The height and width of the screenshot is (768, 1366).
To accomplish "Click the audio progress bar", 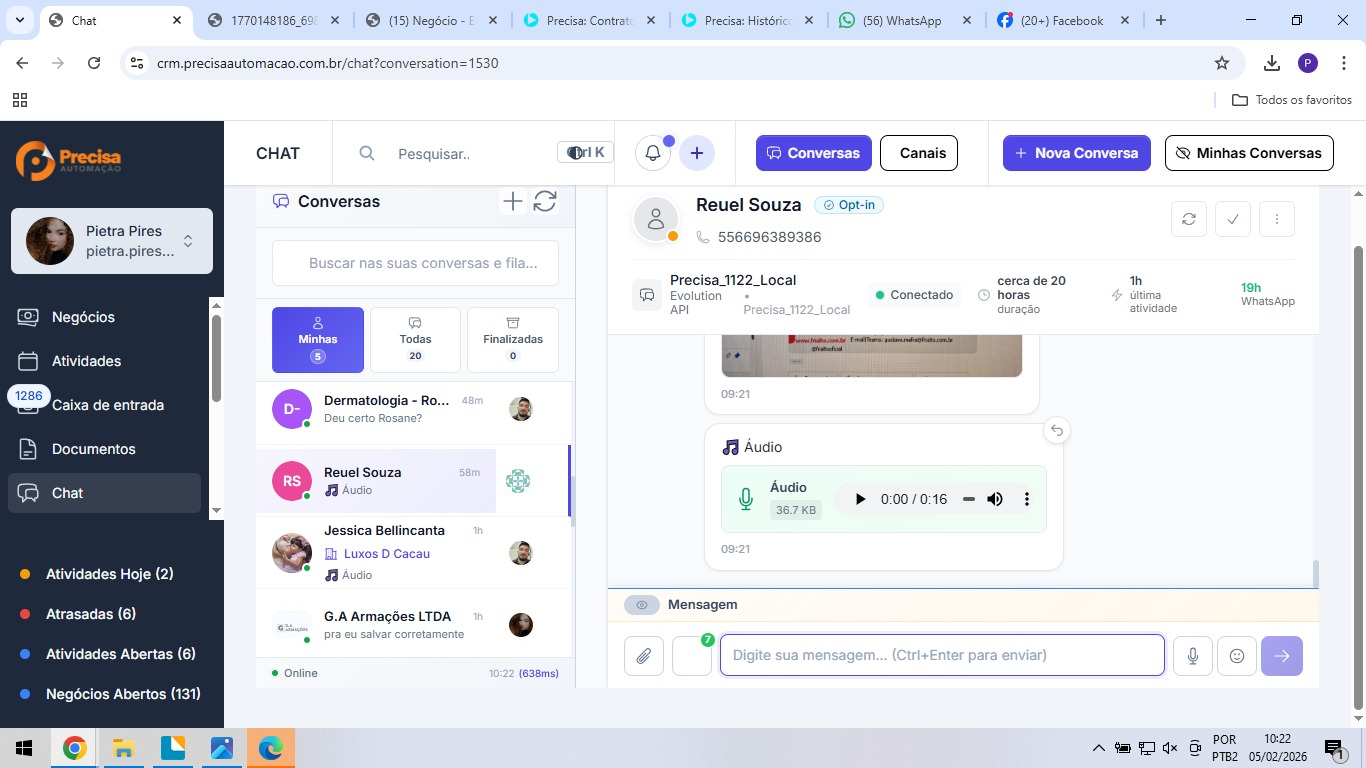I will 968,499.
